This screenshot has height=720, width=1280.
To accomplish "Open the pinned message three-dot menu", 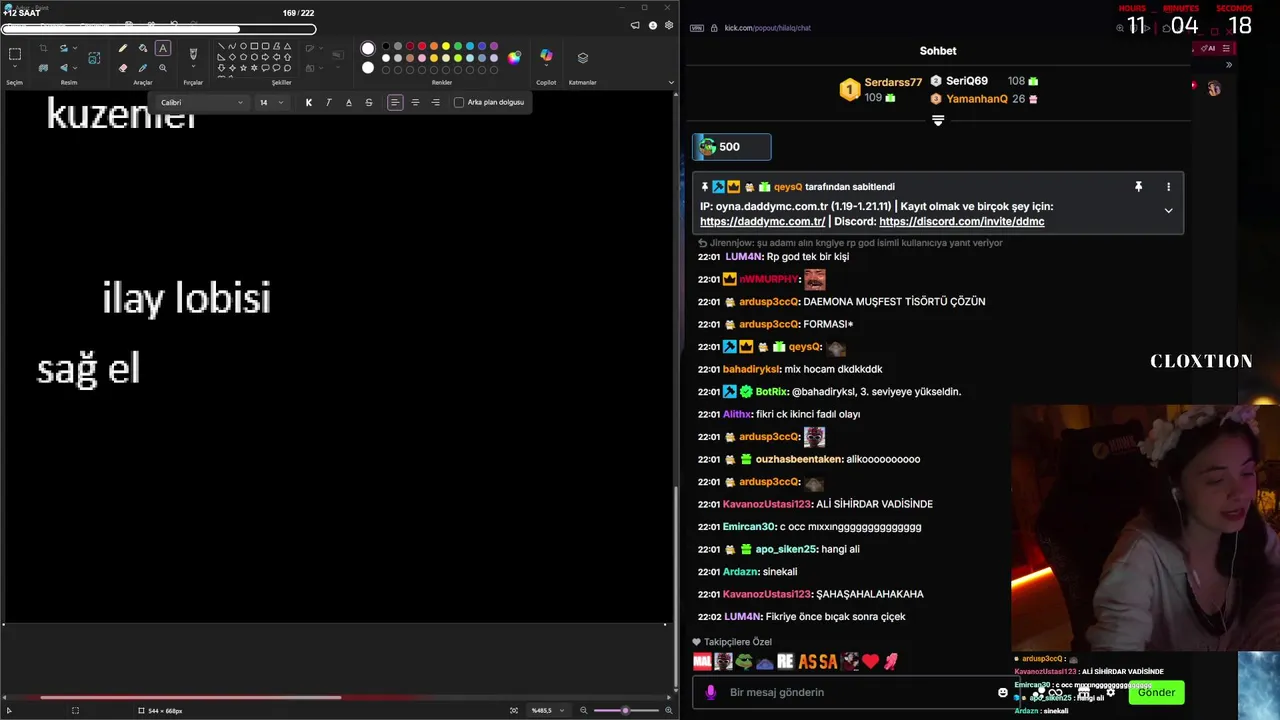I will point(1168,187).
